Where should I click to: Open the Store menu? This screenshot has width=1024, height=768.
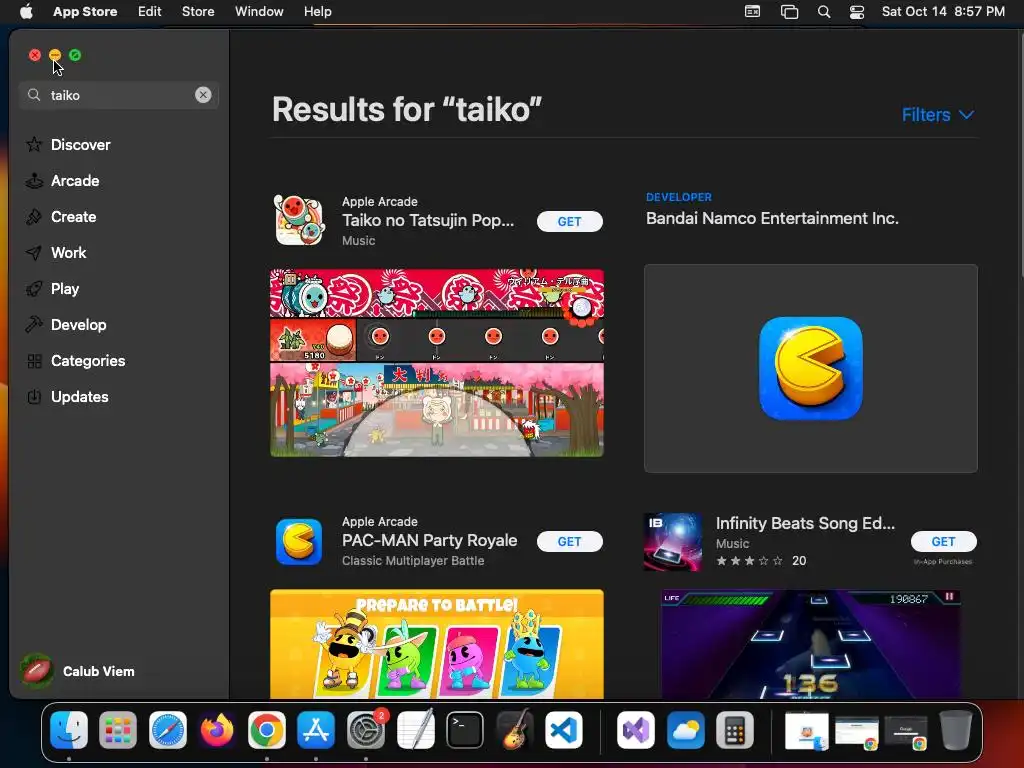click(x=198, y=12)
